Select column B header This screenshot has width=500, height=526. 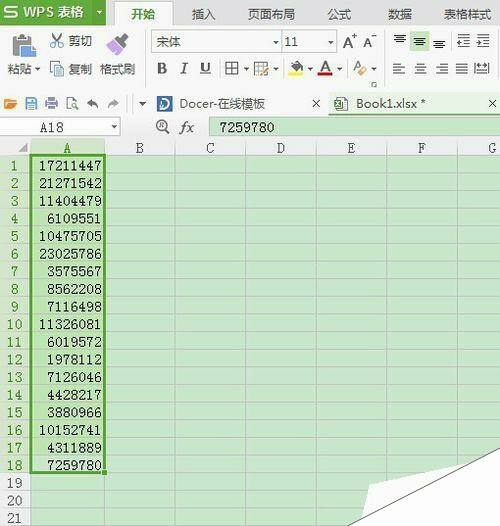140,148
